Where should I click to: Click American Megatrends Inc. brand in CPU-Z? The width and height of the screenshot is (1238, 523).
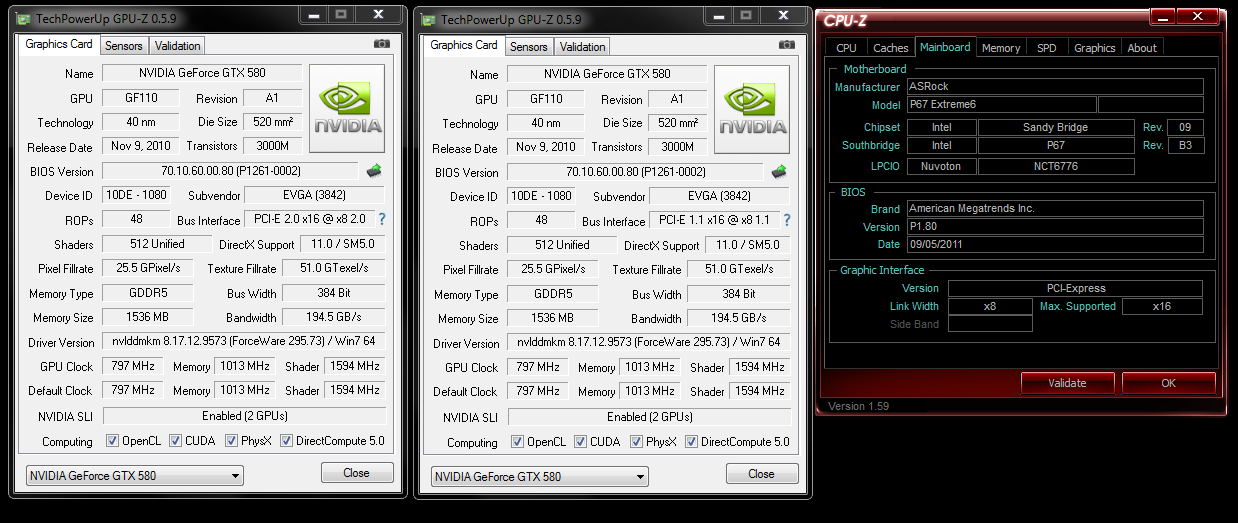coord(1055,209)
